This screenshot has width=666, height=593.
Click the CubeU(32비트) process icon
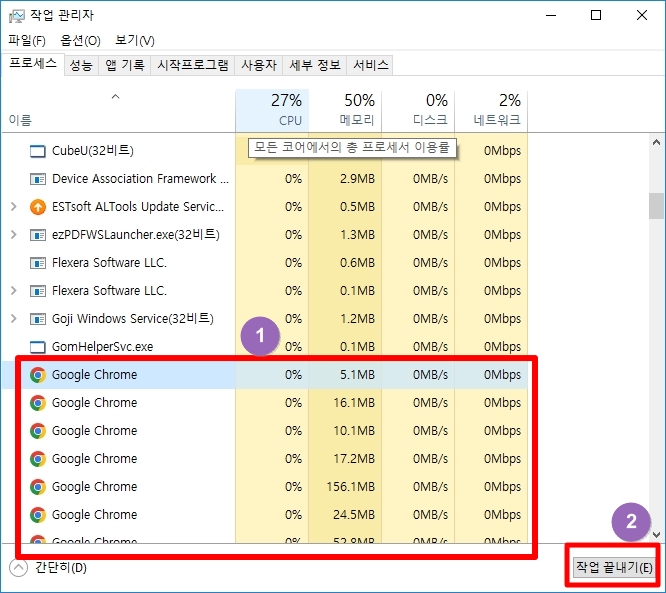tap(37, 151)
